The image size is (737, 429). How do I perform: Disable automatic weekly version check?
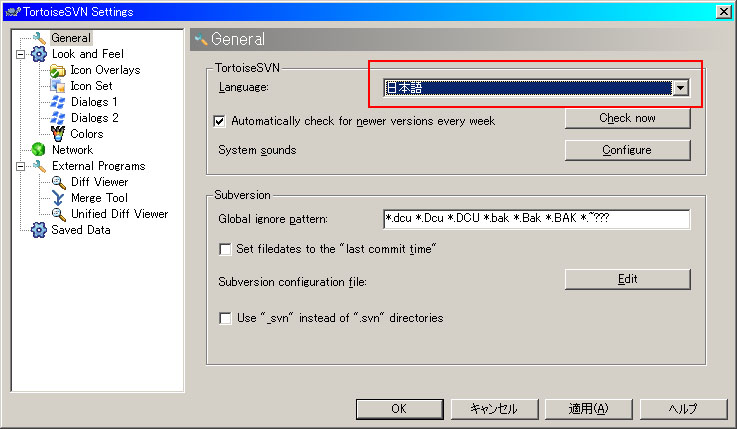coord(220,121)
